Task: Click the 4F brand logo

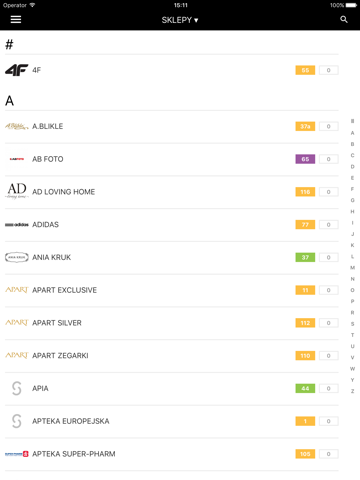Action: click(x=17, y=70)
